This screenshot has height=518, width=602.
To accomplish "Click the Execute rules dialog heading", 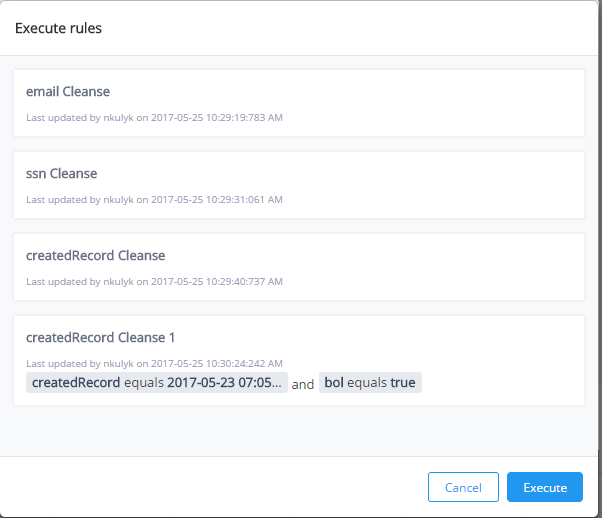I will click(58, 28).
